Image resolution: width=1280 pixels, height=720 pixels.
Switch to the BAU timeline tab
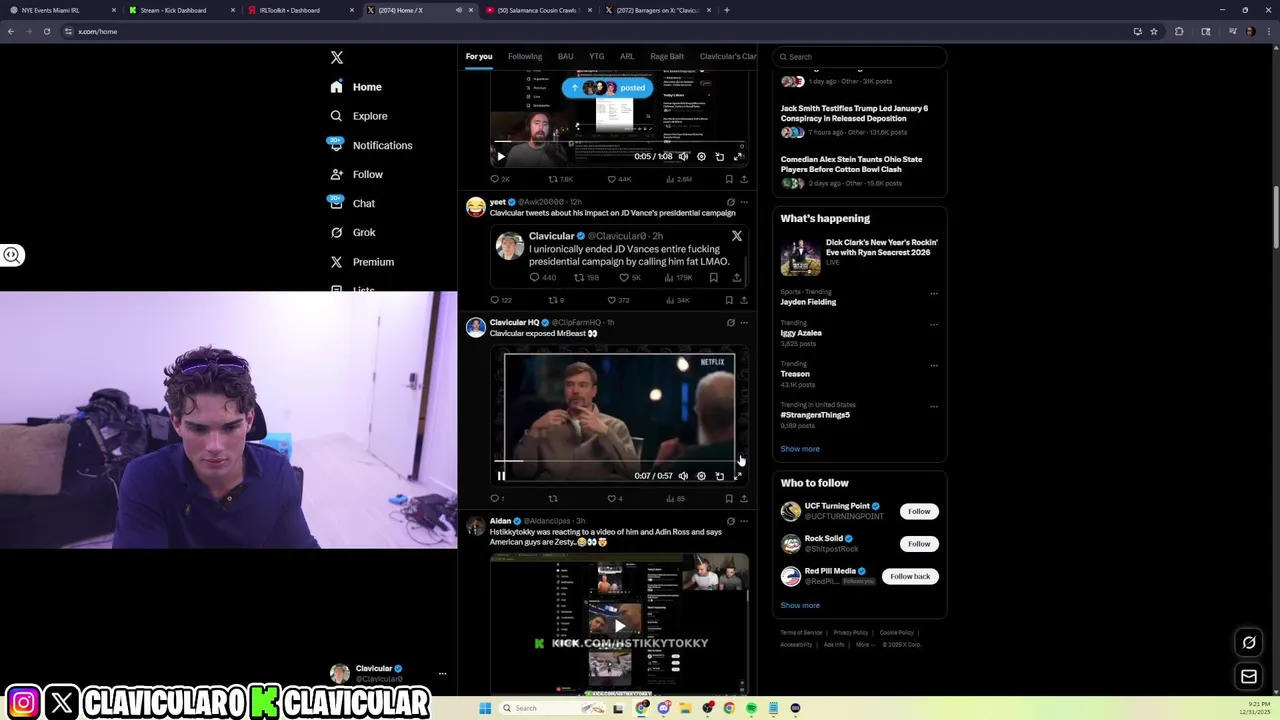point(565,57)
